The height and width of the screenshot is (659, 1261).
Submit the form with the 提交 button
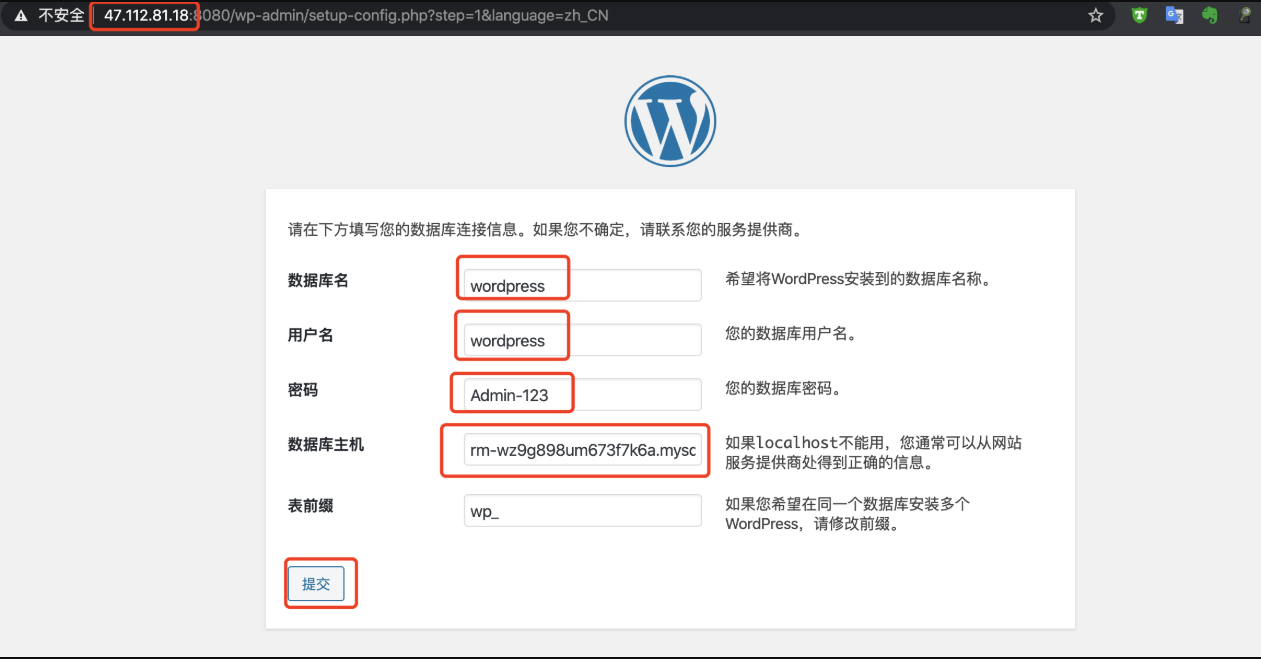coord(316,584)
